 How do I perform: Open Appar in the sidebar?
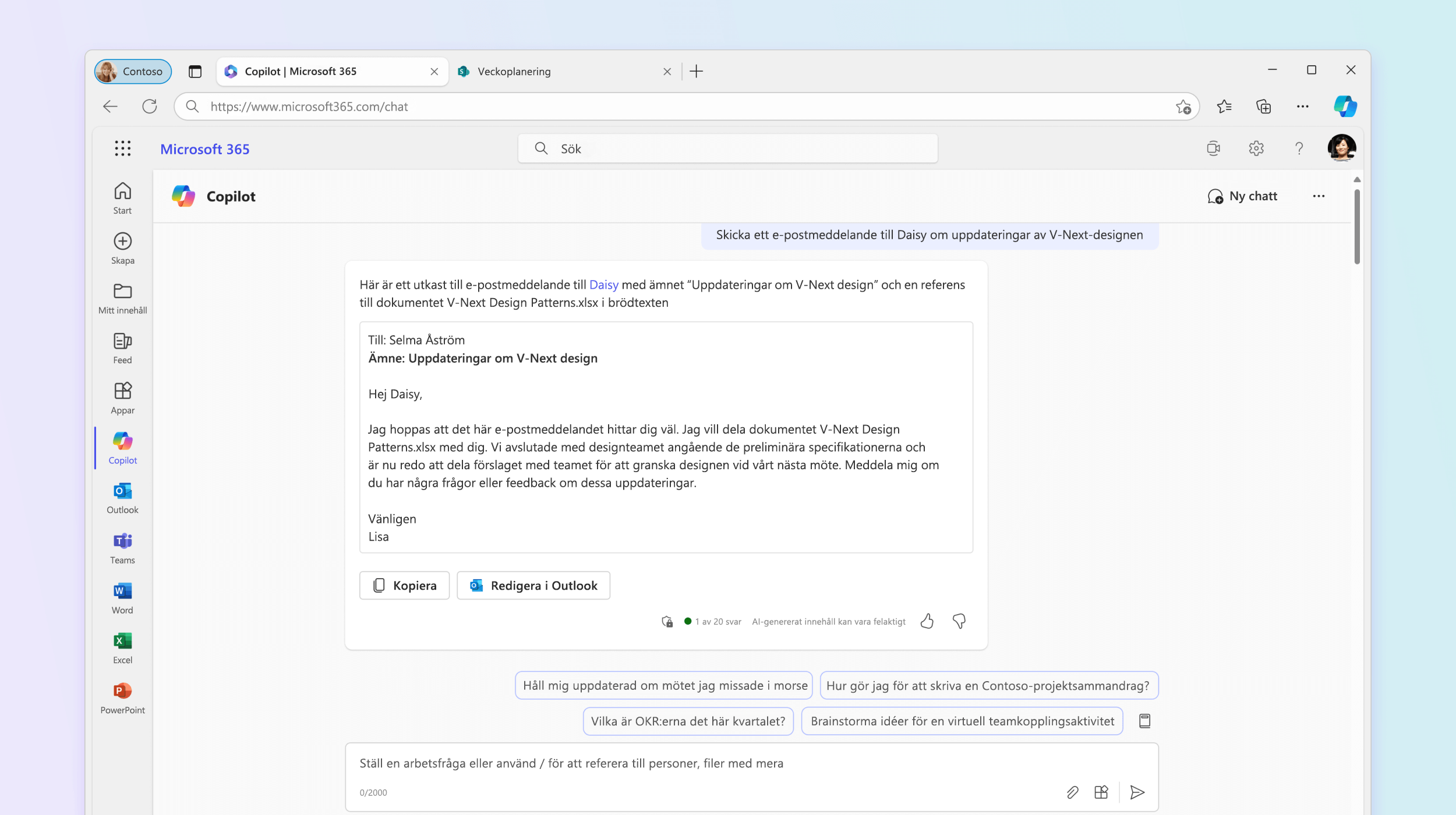coord(122,398)
